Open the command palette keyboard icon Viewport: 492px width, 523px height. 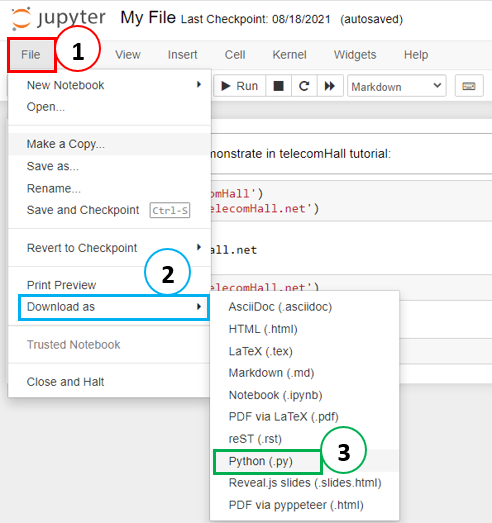[x=469, y=86]
